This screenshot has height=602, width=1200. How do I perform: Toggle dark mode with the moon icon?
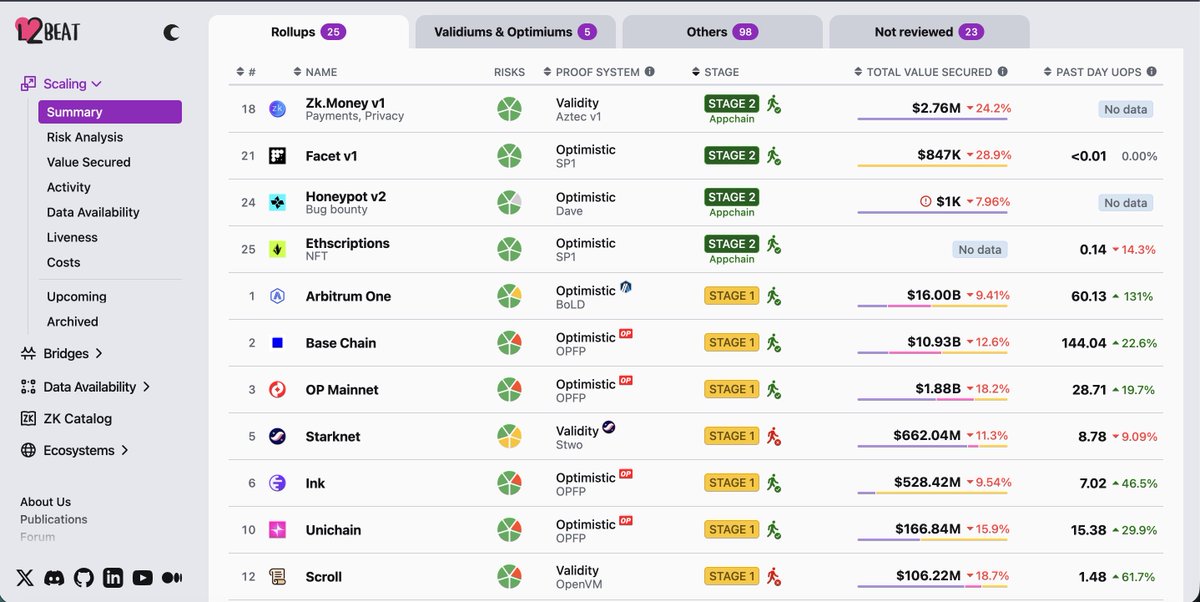pyautogui.click(x=170, y=31)
